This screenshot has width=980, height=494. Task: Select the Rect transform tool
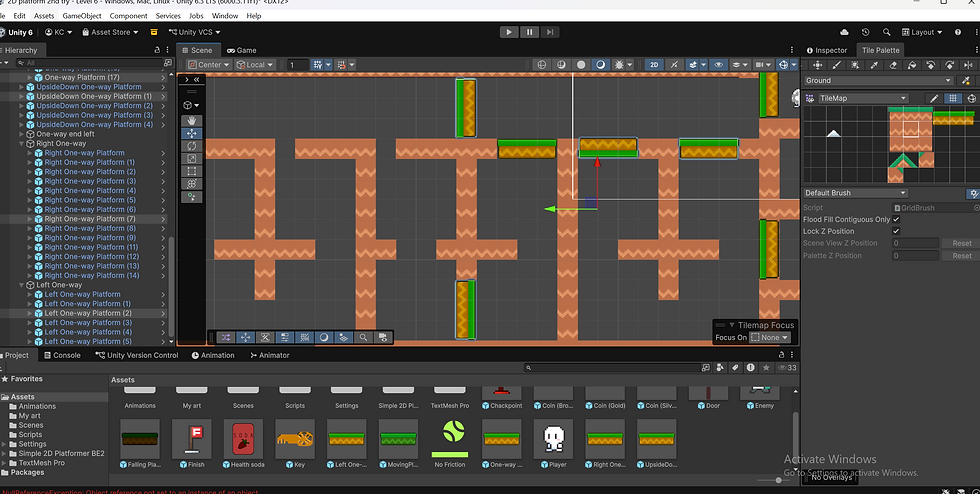[192, 171]
